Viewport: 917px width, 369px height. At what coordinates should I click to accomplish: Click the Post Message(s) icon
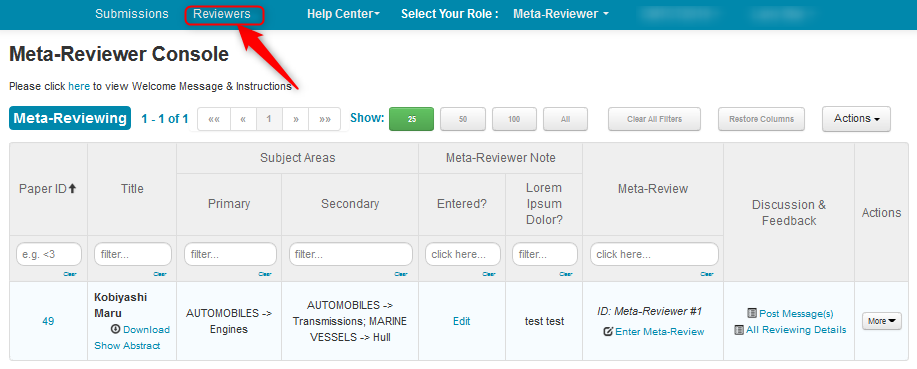(x=753, y=313)
